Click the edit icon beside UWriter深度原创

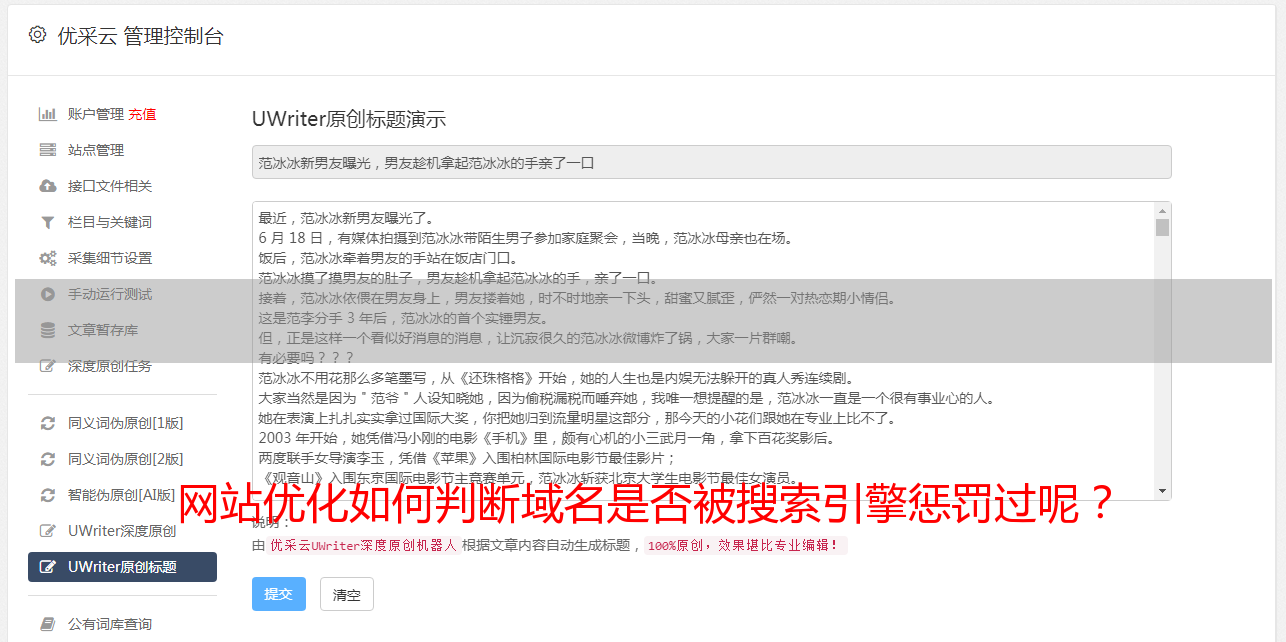coord(47,531)
